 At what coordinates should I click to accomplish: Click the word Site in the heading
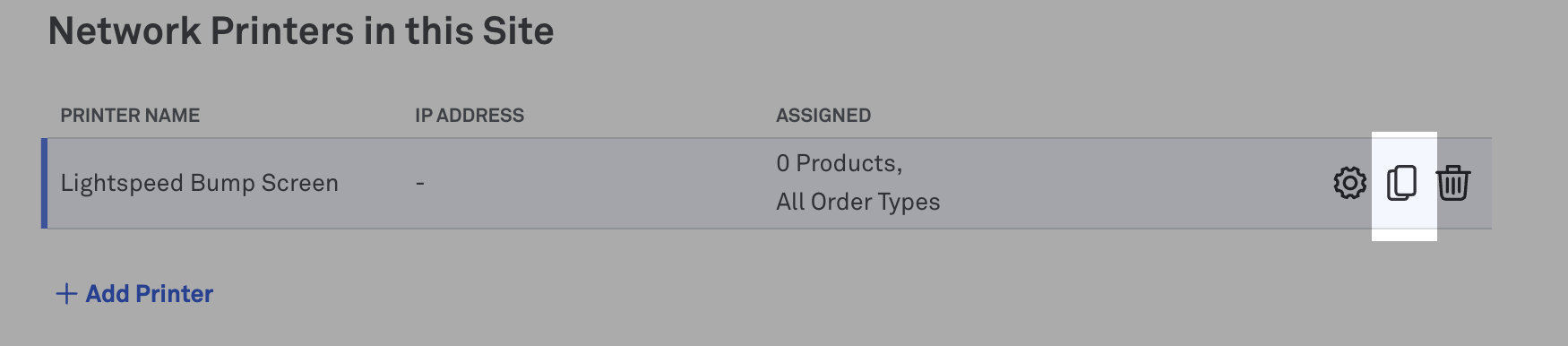pyautogui.click(x=518, y=31)
